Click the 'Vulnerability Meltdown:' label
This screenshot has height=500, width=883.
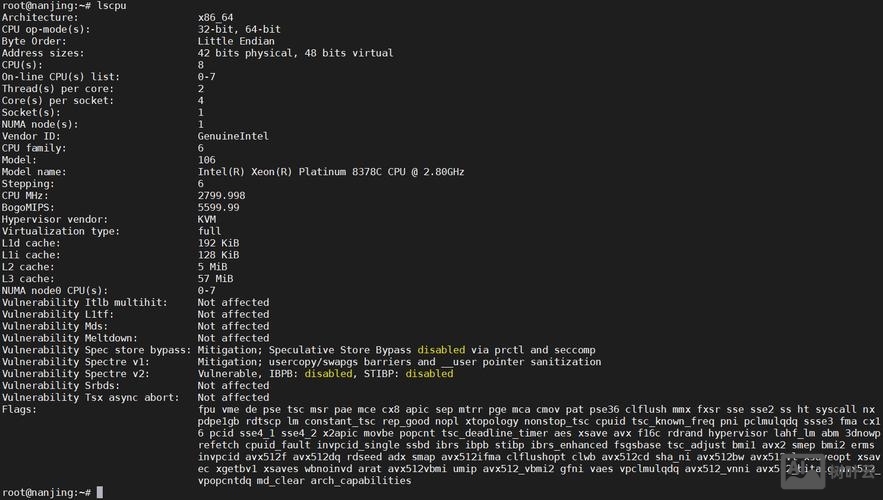click(x=69, y=338)
